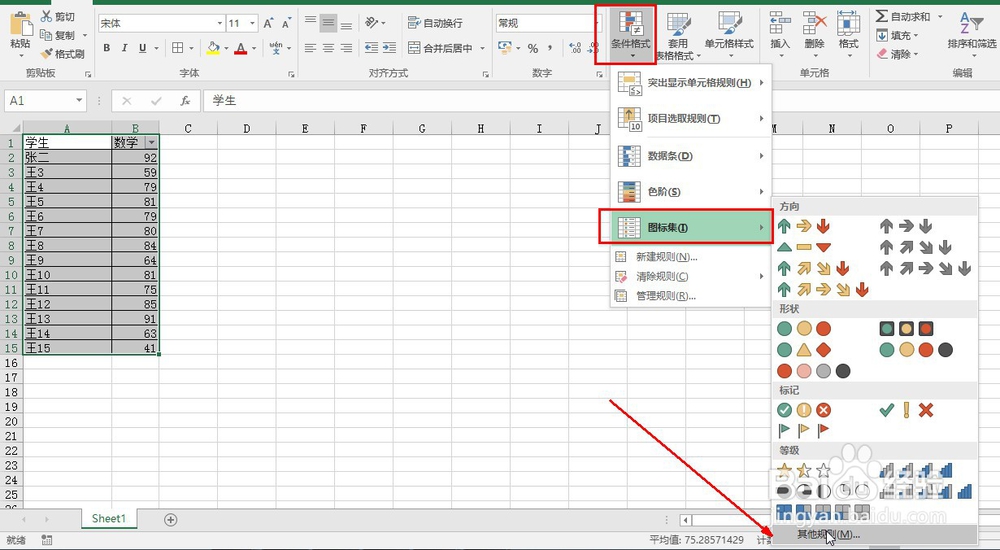Toggle Wrap Text (自动换行)

click(435, 23)
